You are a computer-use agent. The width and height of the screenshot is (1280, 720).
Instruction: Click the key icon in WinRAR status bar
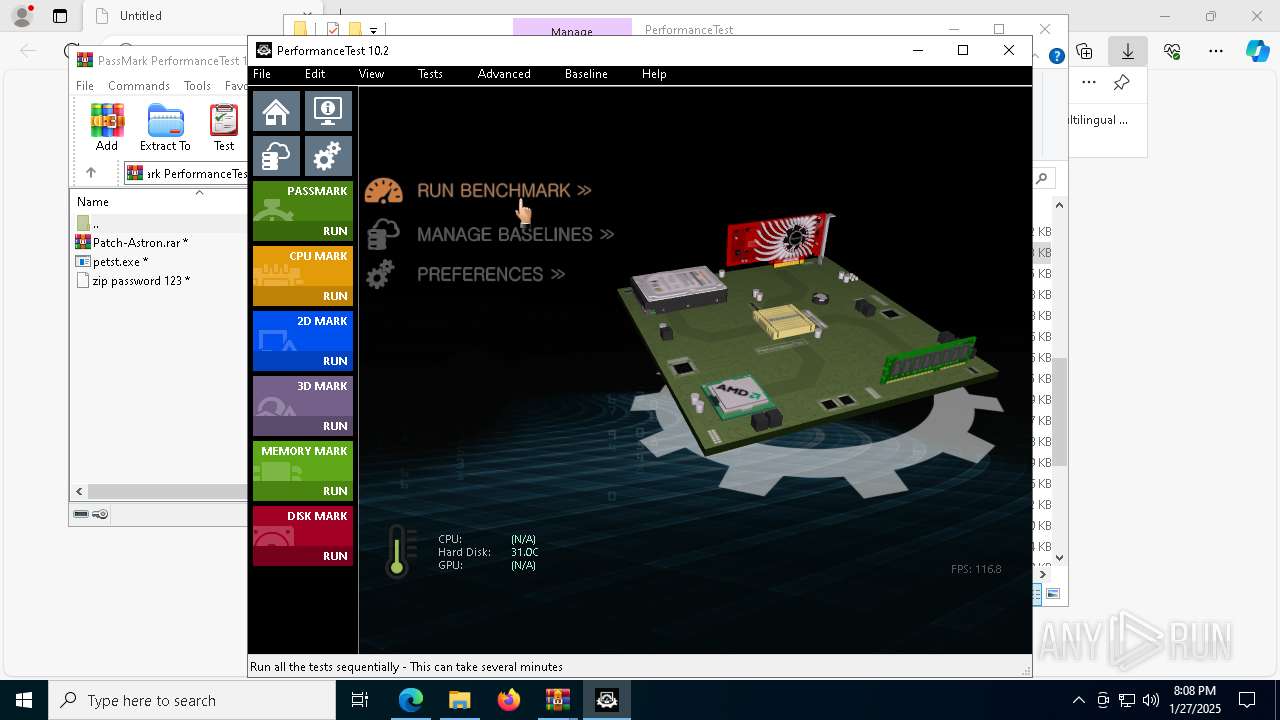(x=100, y=514)
